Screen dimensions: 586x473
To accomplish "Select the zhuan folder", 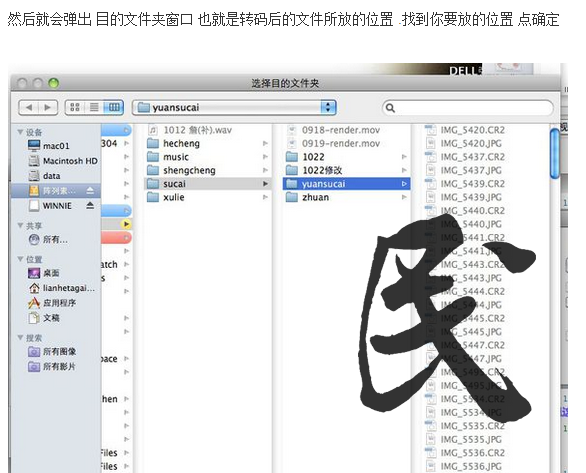I will pyautogui.click(x=308, y=197).
